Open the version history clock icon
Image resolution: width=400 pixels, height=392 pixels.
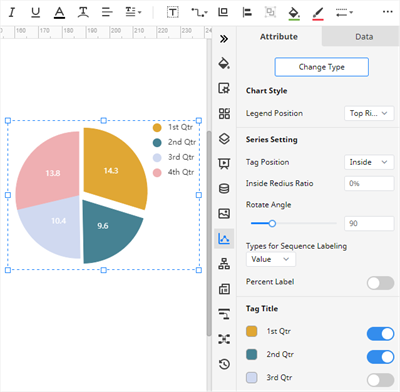[x=224, y=364]
